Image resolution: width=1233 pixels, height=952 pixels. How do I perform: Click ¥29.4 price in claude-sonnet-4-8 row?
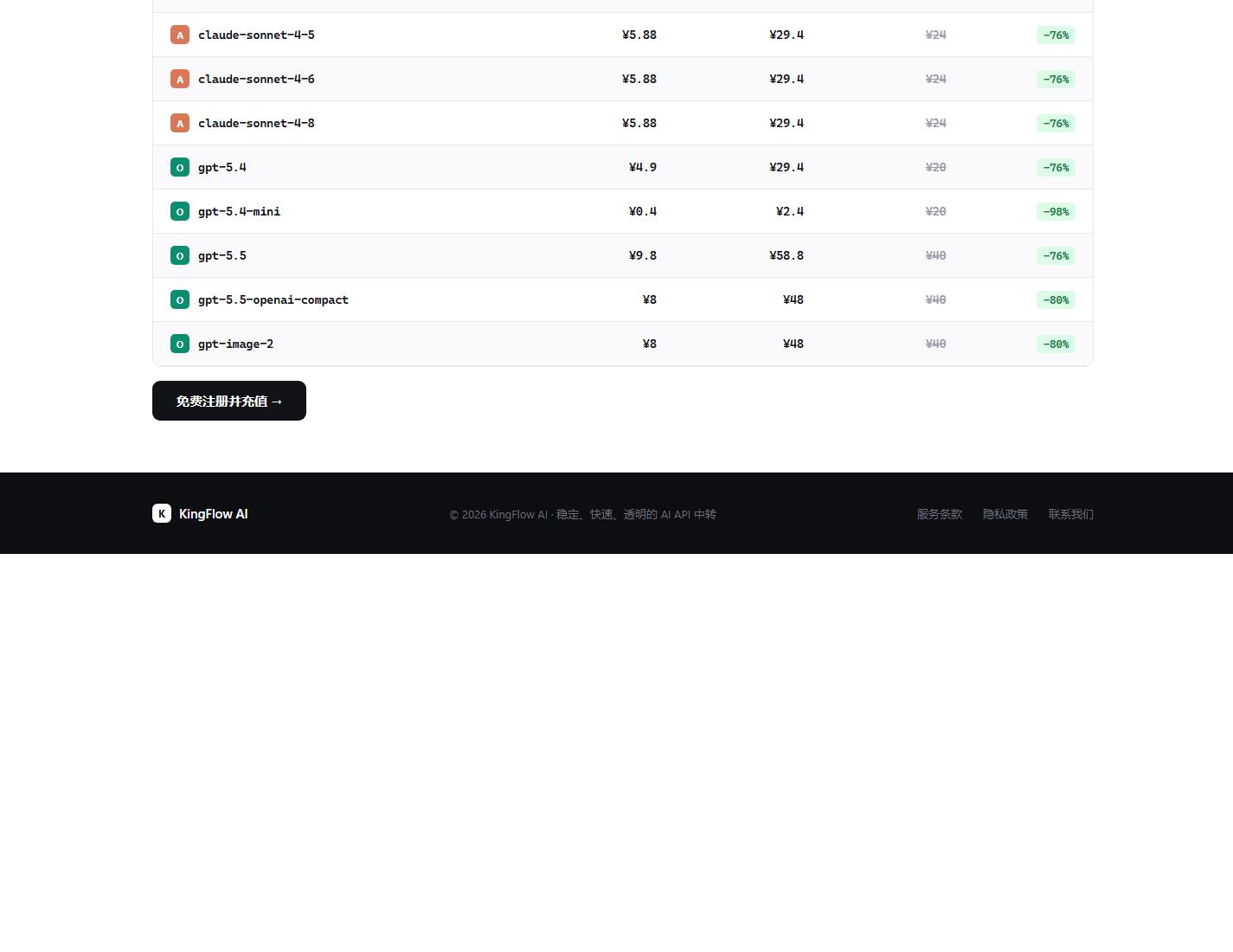(x=787, y=123)
